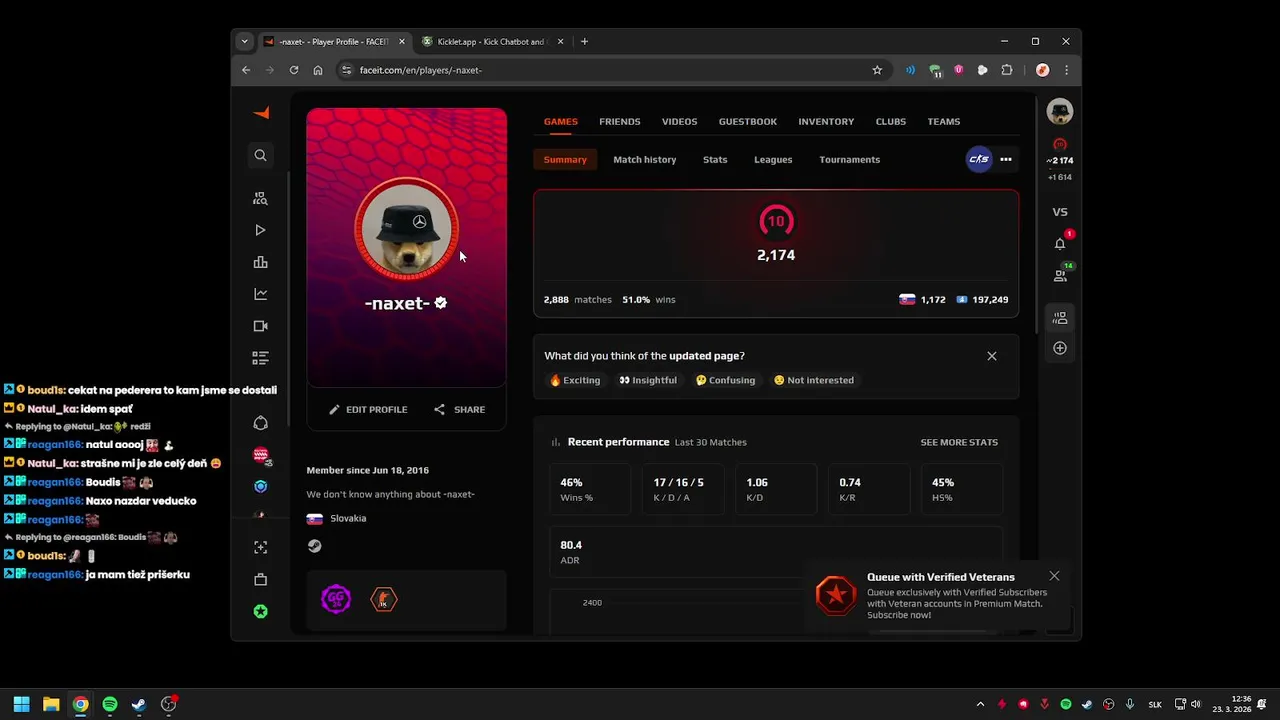The height and width of the screenshot is (720, 1280).
Task: Open the GUESTBOOK tab
Action: coord(748,121)
